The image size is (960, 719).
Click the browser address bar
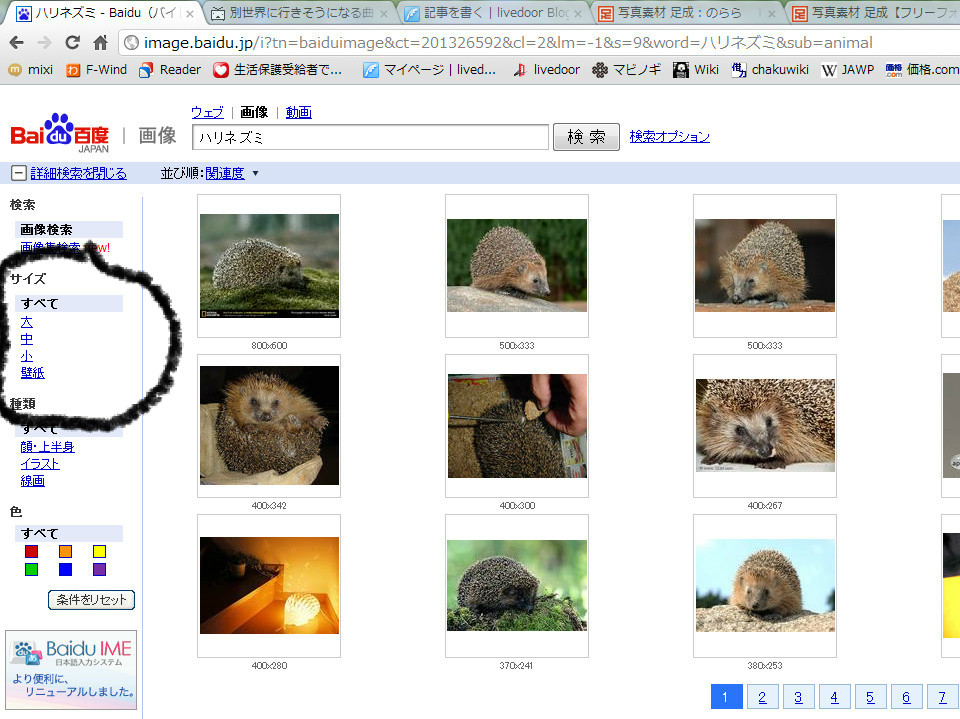(x=539, y=42)
